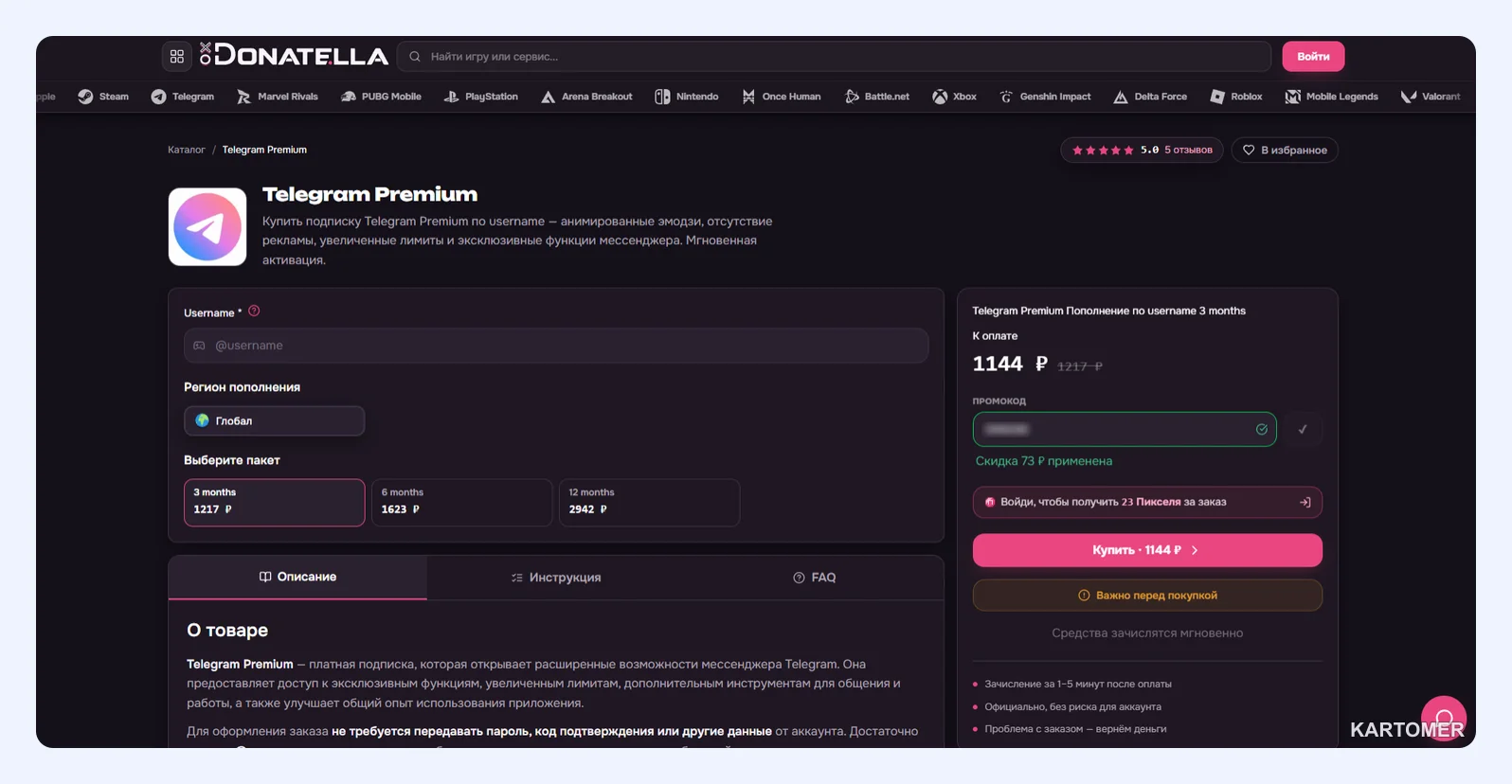Pick the 12 months package

(649, 502)
